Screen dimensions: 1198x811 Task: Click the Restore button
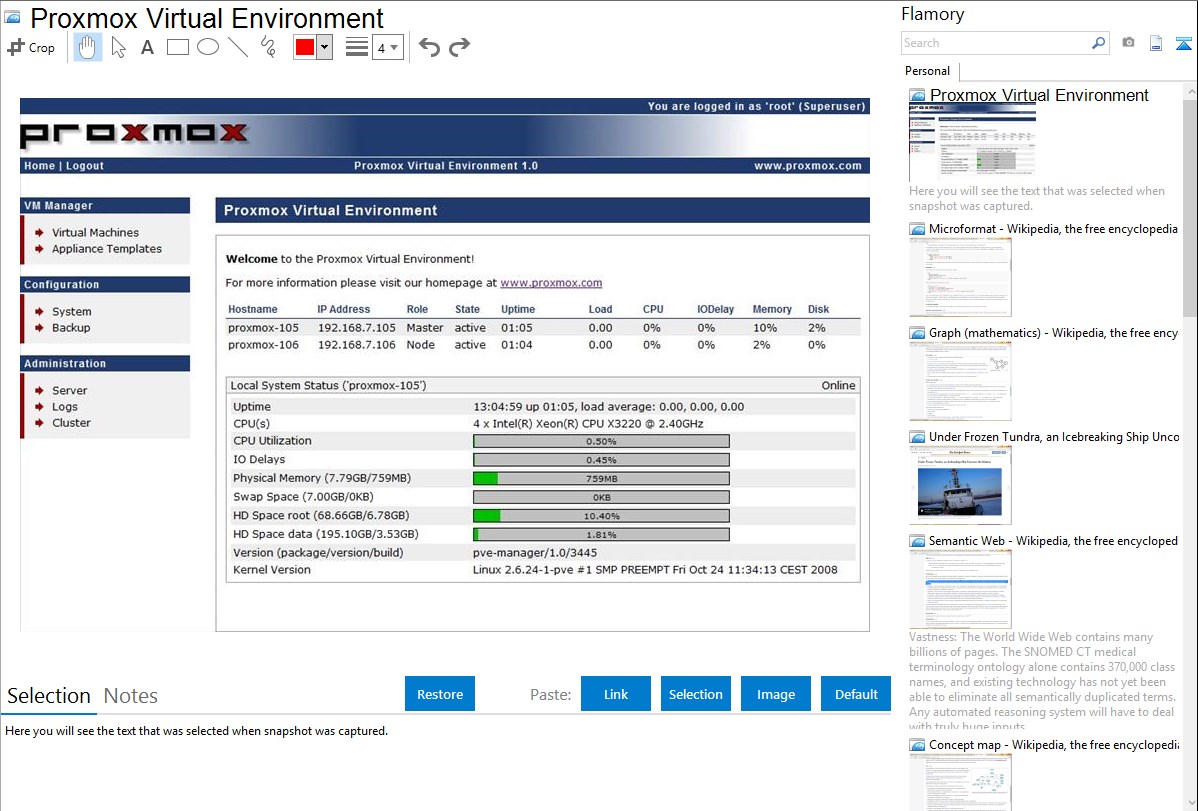point(440,694)
